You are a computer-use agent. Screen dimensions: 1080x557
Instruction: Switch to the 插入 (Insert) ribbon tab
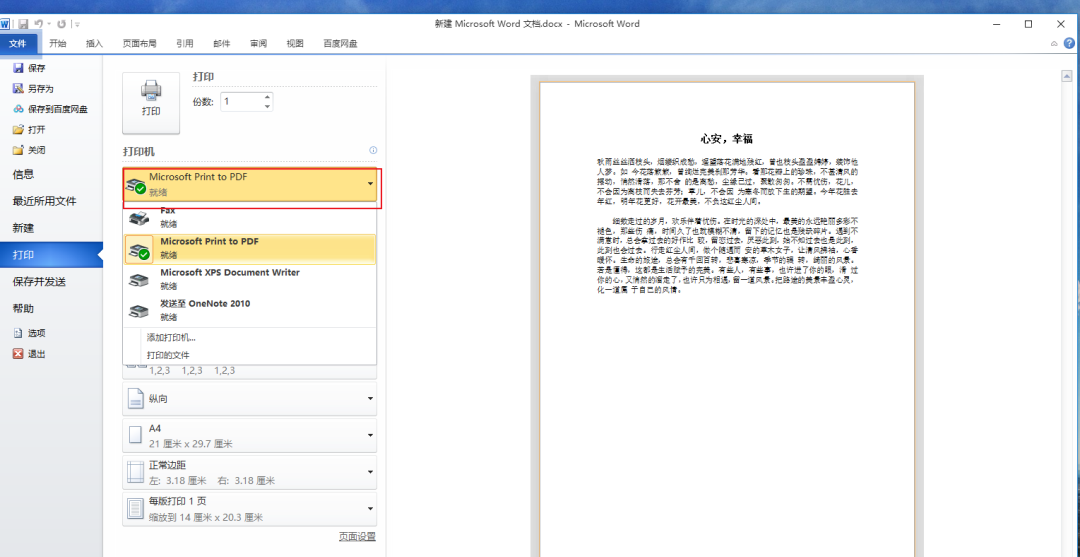point(94,43)
